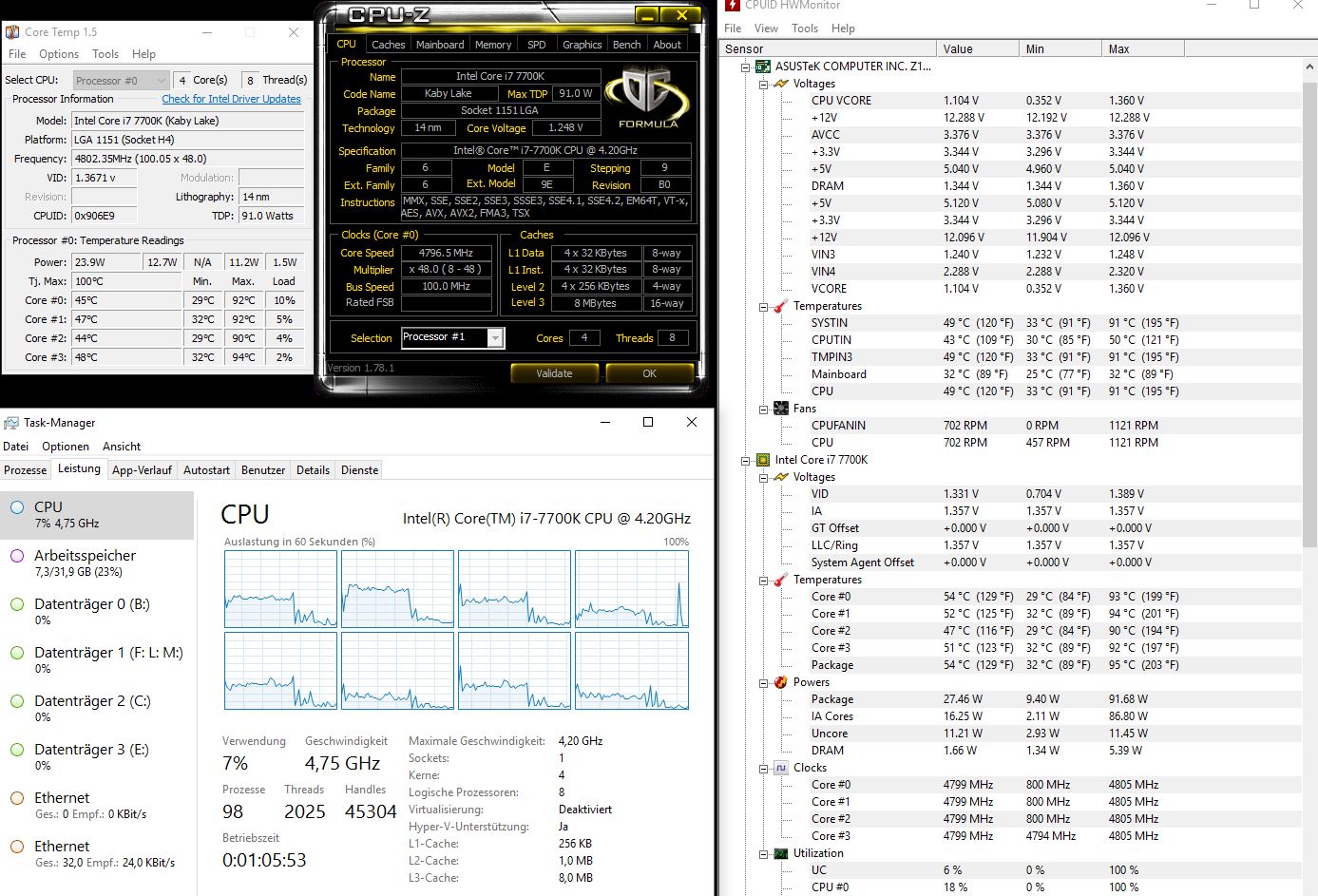
Task: Select the Datenträger 3 (E:) ring icon
Action: [17, 750]
